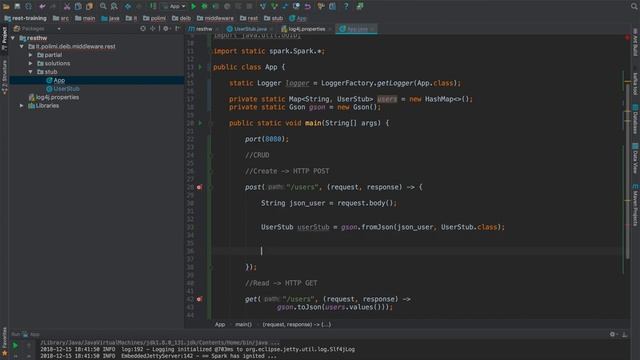Click the VCS Commit icon
The width and height of the screenshot is (640, 360).
point(274,6)
